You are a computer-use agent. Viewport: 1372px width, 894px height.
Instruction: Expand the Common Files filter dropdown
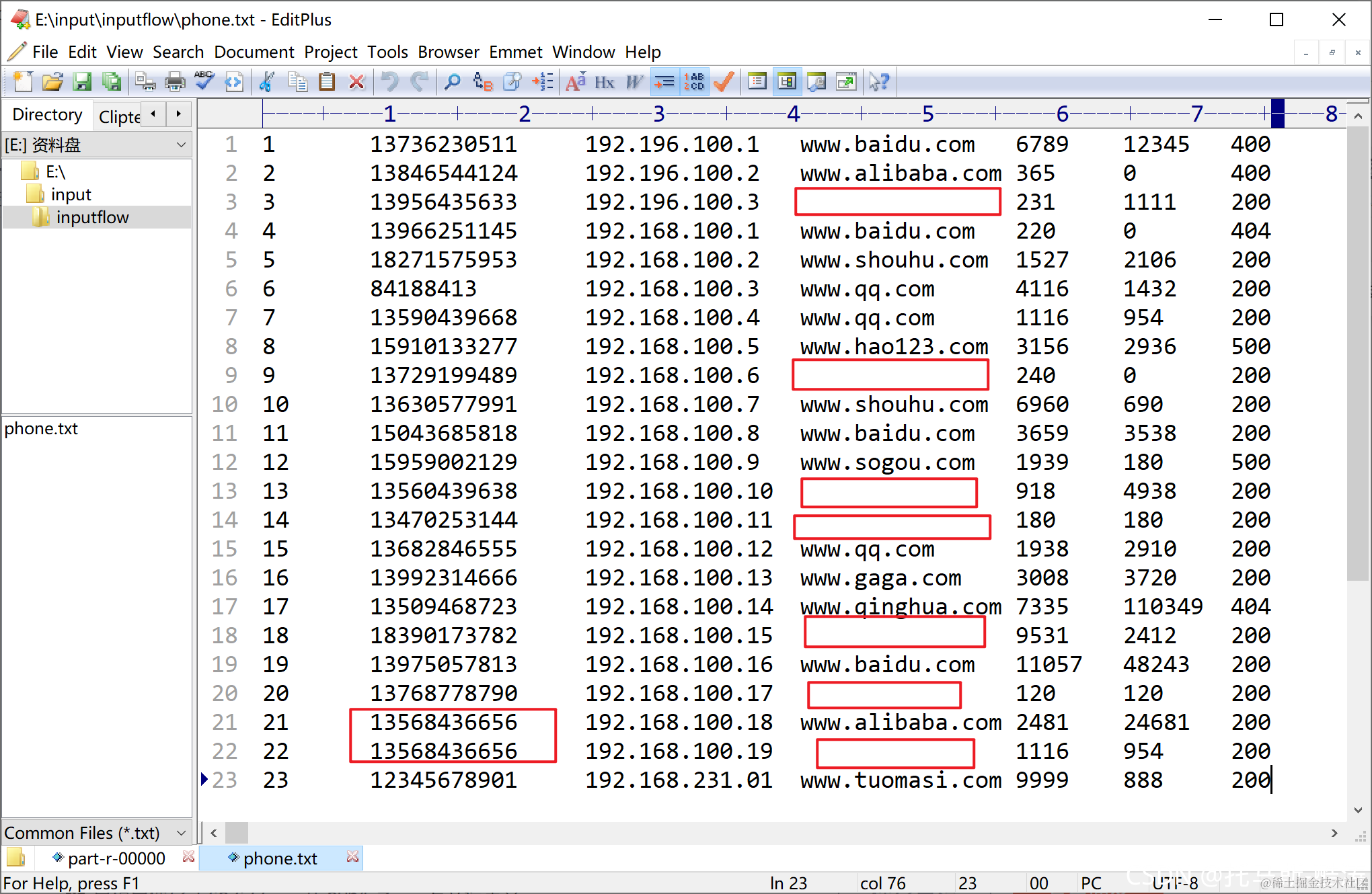pyautogui.click(x=181, y=833)
